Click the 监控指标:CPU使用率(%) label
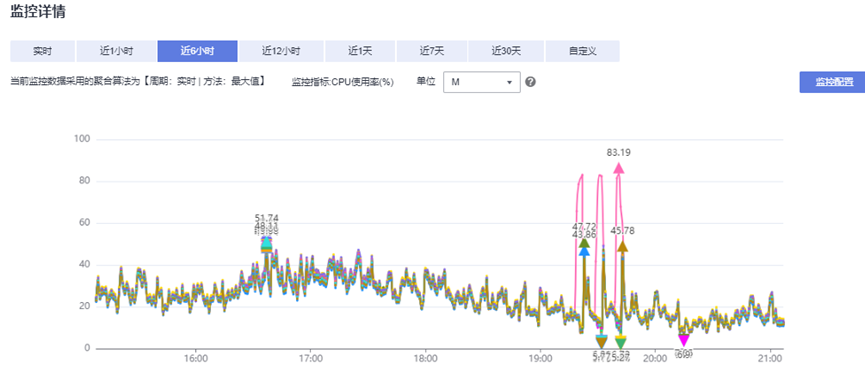 point(343,82)
